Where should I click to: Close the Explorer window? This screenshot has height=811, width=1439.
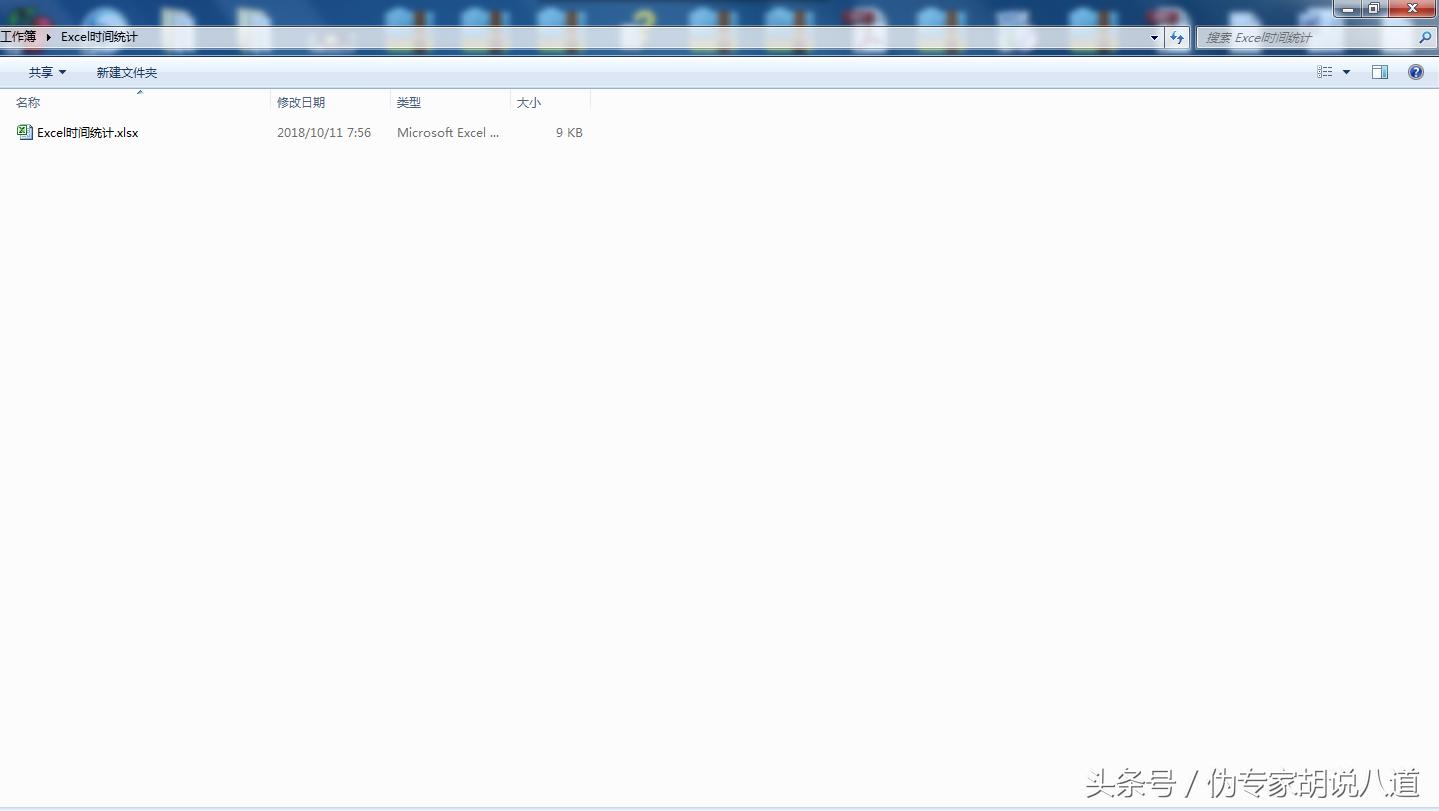coord(1413,8)
